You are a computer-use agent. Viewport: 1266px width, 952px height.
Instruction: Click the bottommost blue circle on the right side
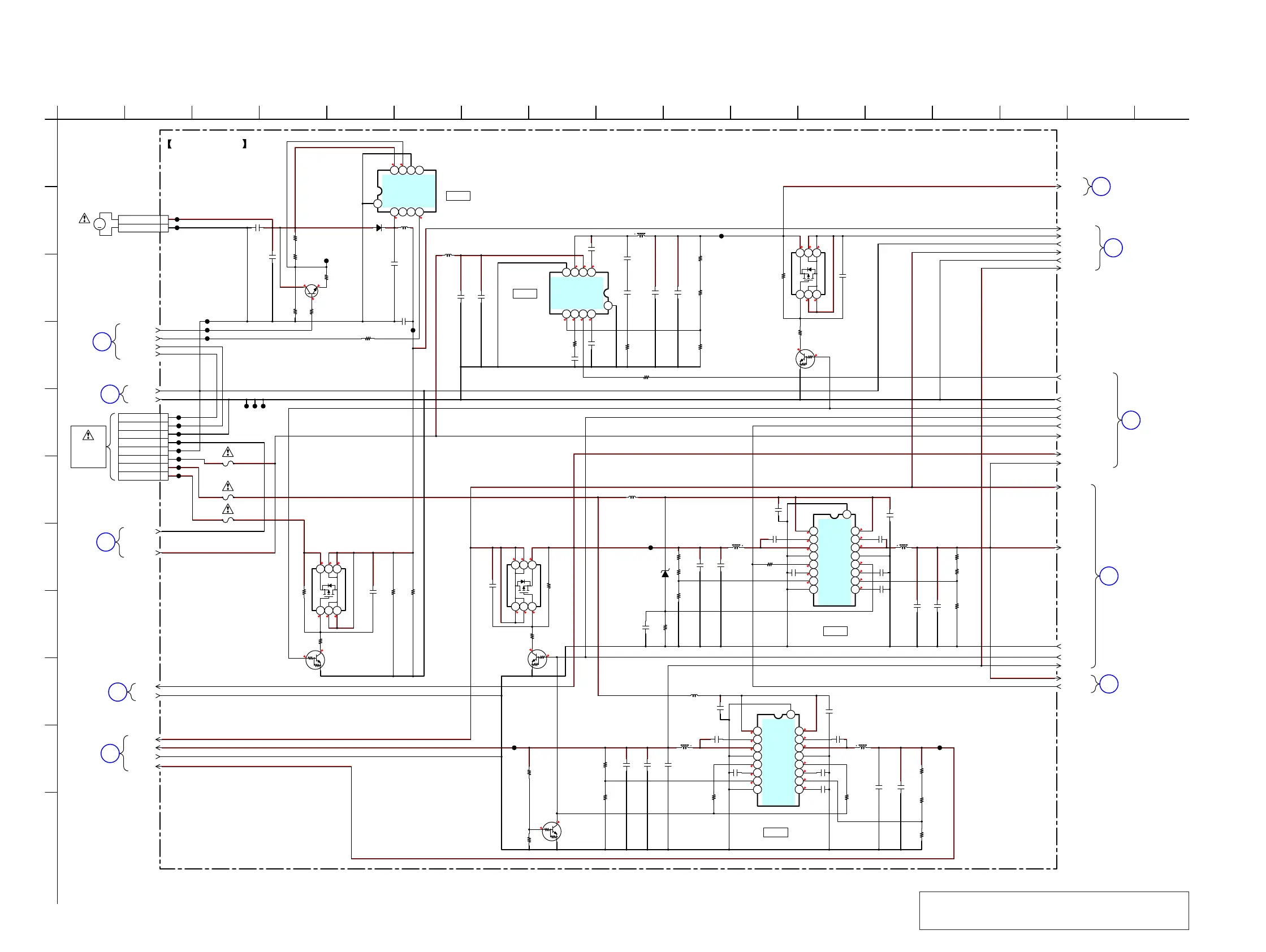(1109, 684)
